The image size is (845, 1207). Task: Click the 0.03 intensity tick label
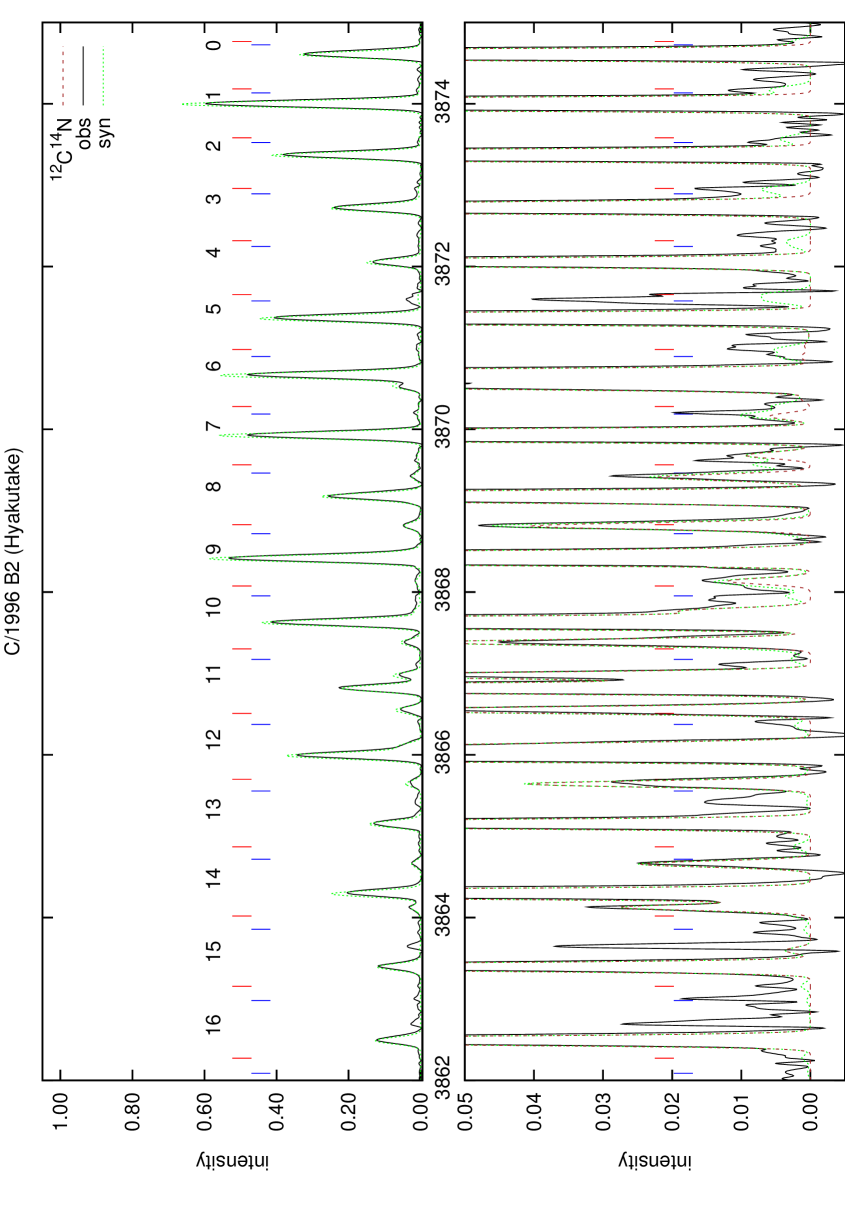[x=604, y=1113]
